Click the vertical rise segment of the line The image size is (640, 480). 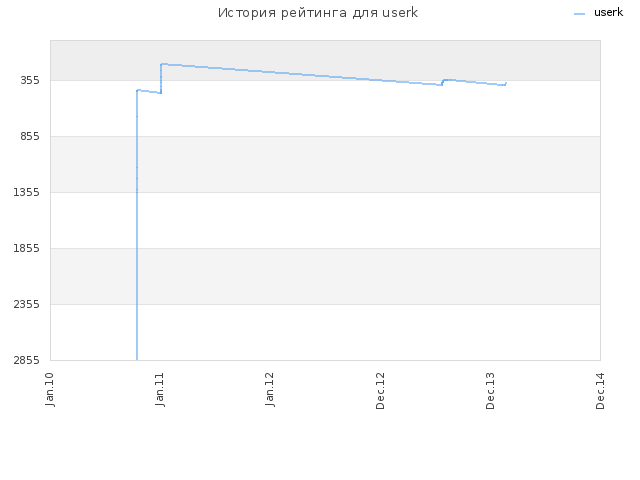(137, 224)
